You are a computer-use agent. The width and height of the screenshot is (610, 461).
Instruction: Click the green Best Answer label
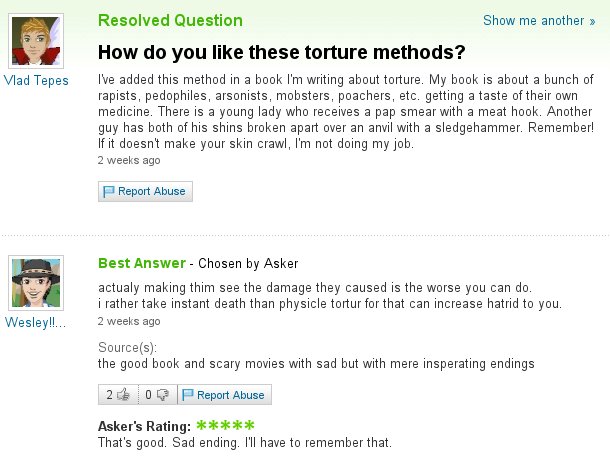(x=141, y=263)
